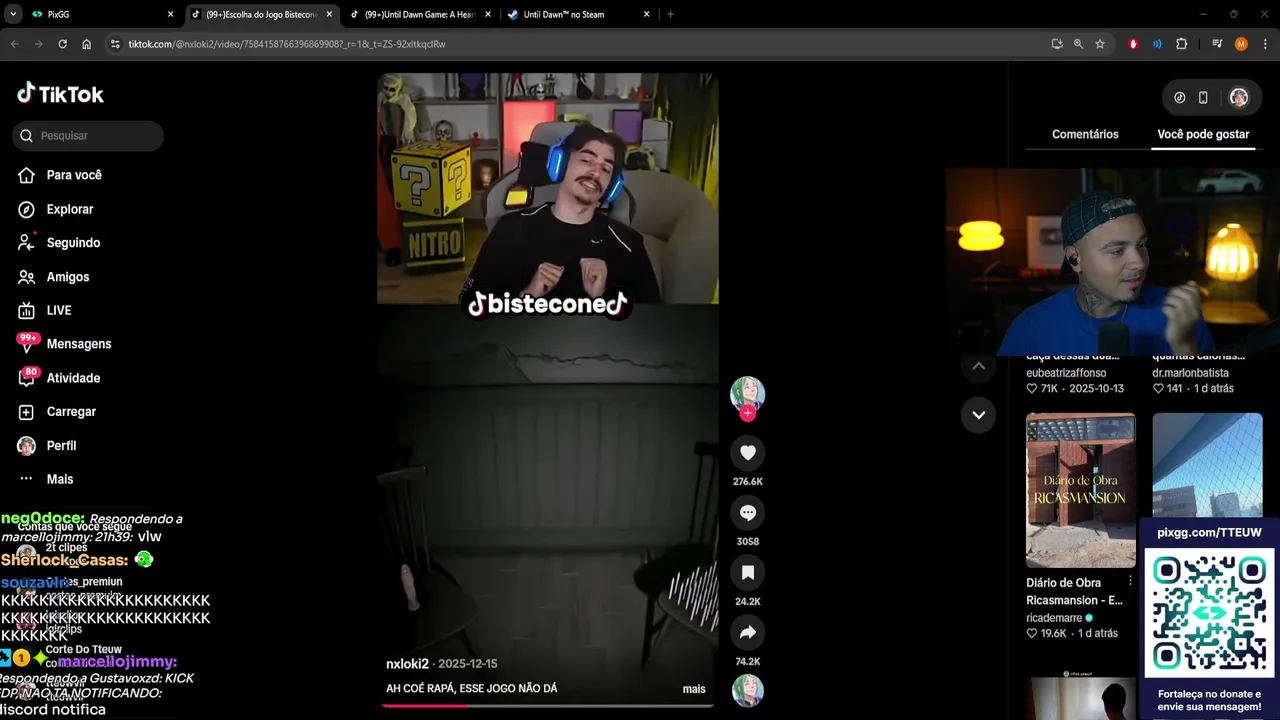This screenshot has width=1280, height=720.
Task: Expand caption with mais link
Action: click(694, 689)
